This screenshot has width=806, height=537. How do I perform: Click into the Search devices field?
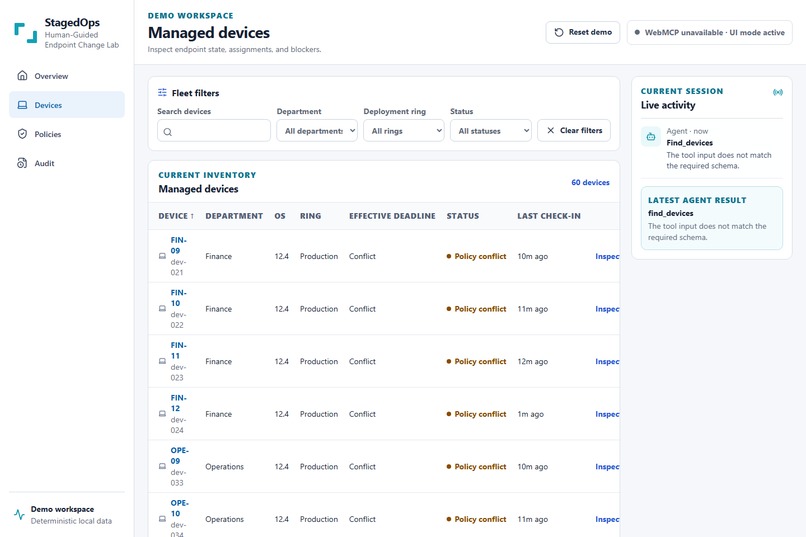coord(214,131)
